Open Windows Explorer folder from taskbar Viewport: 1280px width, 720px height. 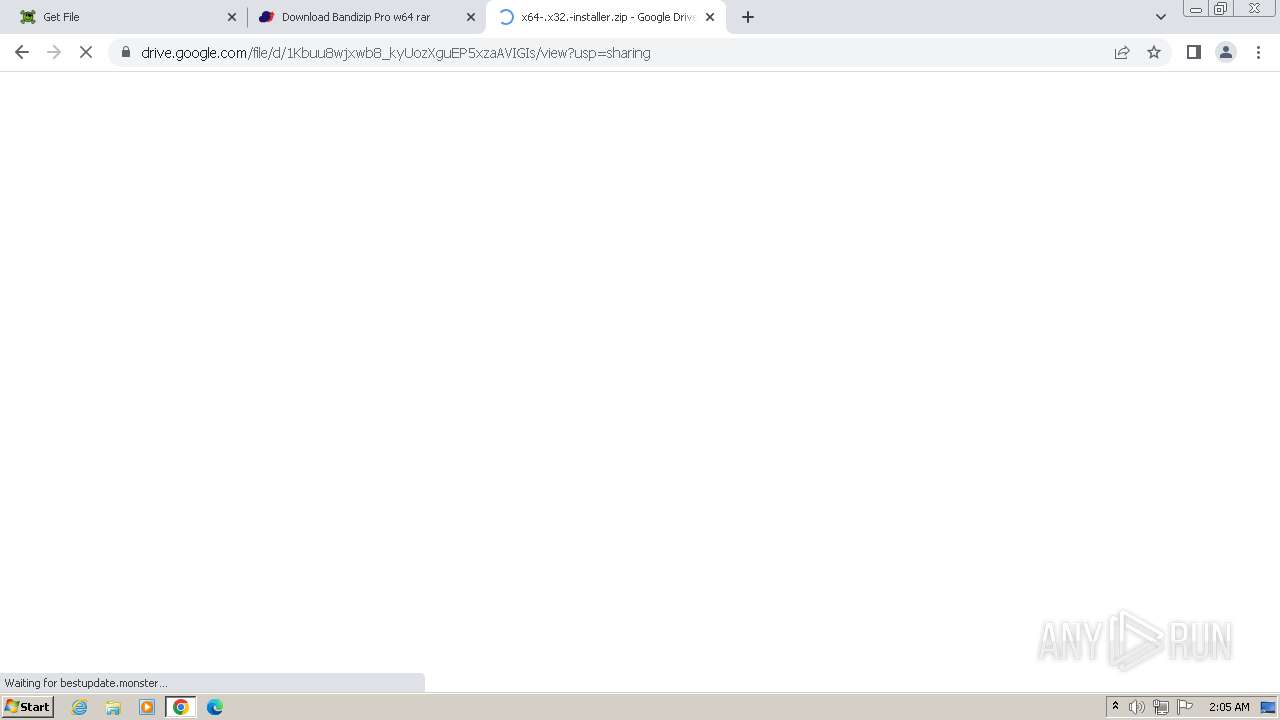pos(113,707)
